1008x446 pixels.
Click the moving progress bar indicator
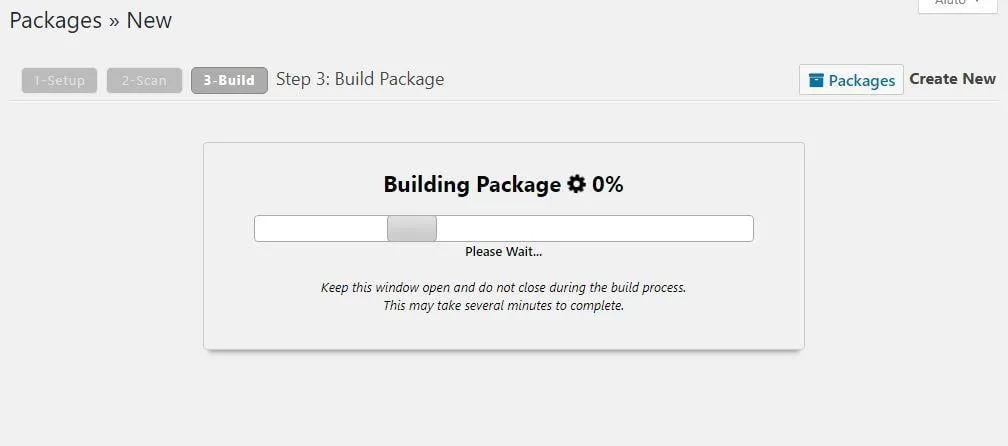[x=412, y=228]
